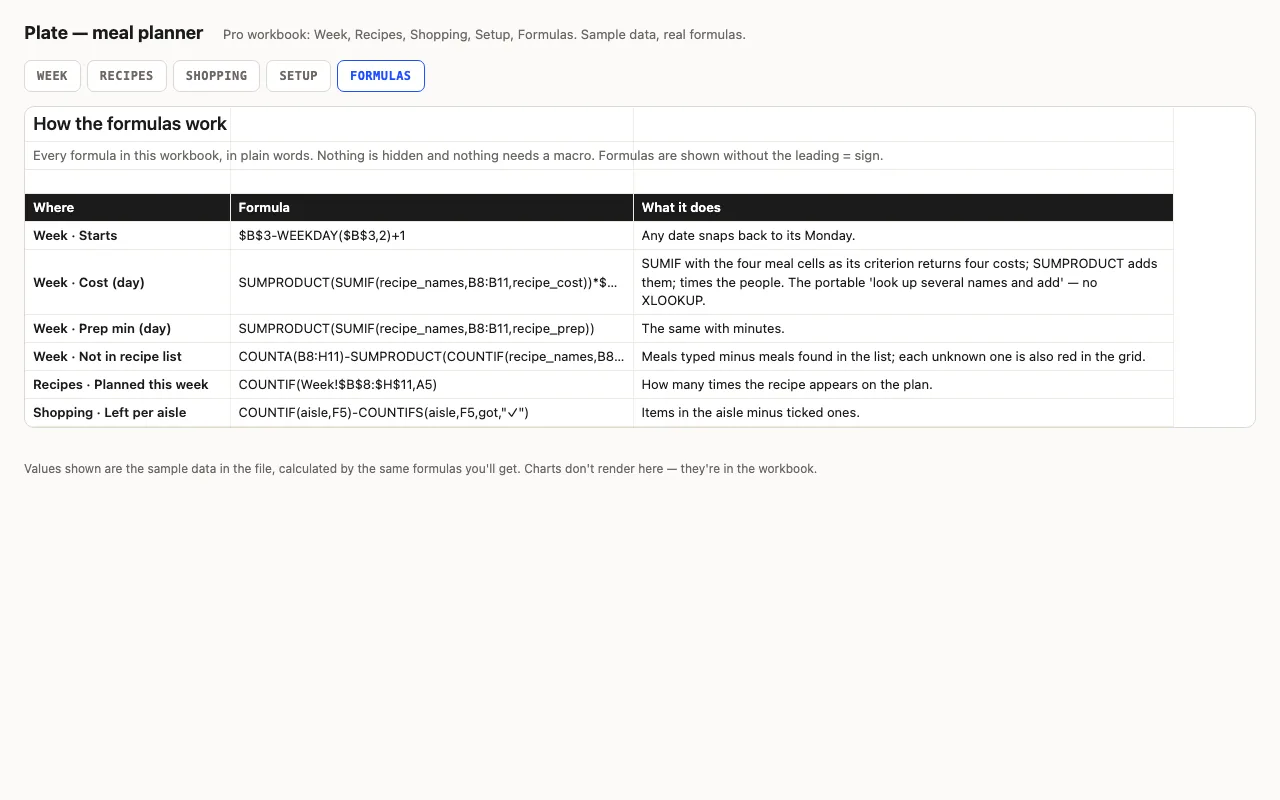Click the 'Values shown are the sample data' footnote

(x=420, y=469)
